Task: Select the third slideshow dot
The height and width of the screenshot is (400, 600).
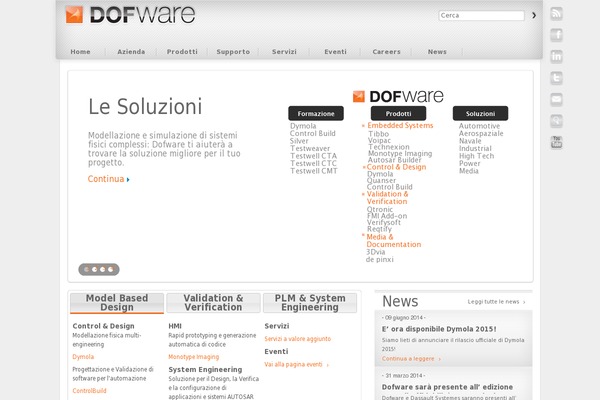Action: (103, 269)
